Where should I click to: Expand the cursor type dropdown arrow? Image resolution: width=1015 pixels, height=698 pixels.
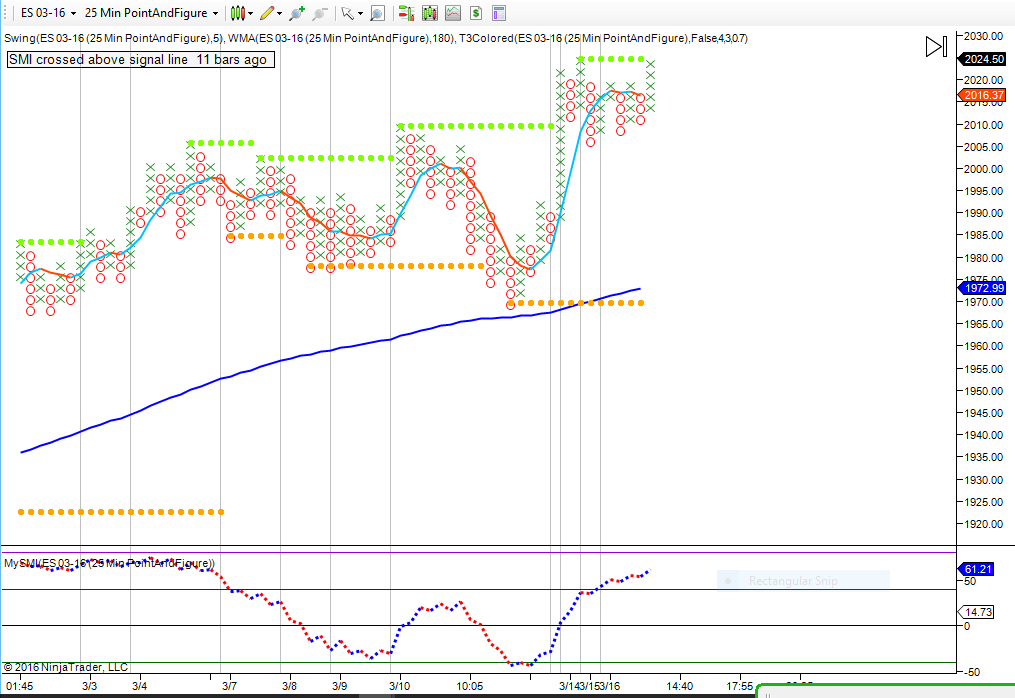(361, 14)
